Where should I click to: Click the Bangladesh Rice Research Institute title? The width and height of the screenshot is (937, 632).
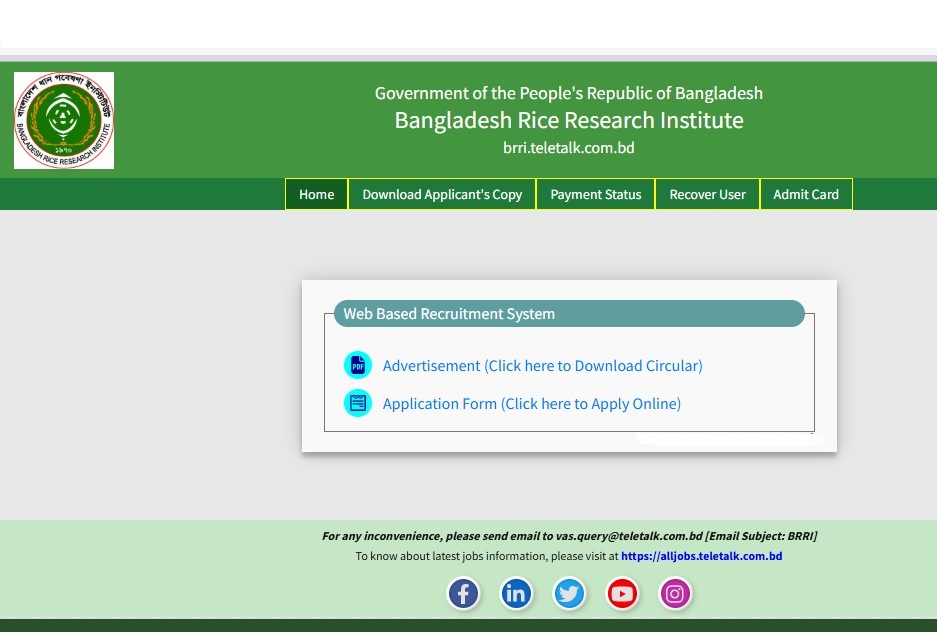[568, 121]
